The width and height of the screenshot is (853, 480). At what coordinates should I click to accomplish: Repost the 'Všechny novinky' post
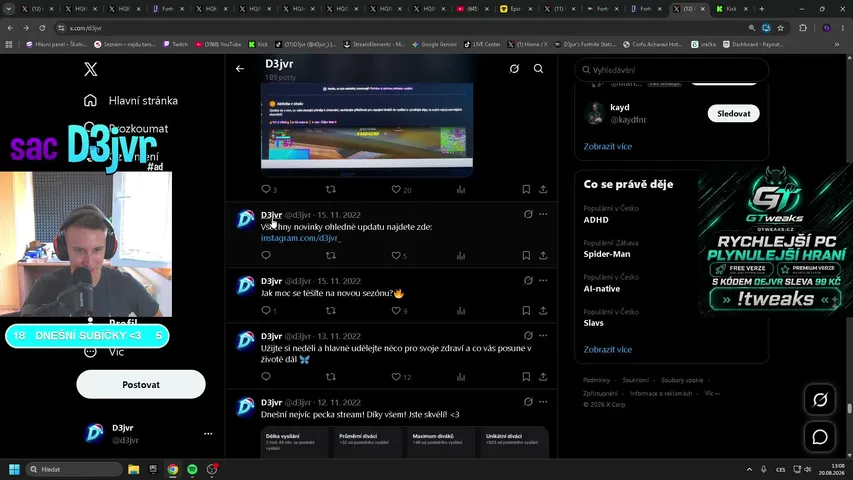pos(331,255)
